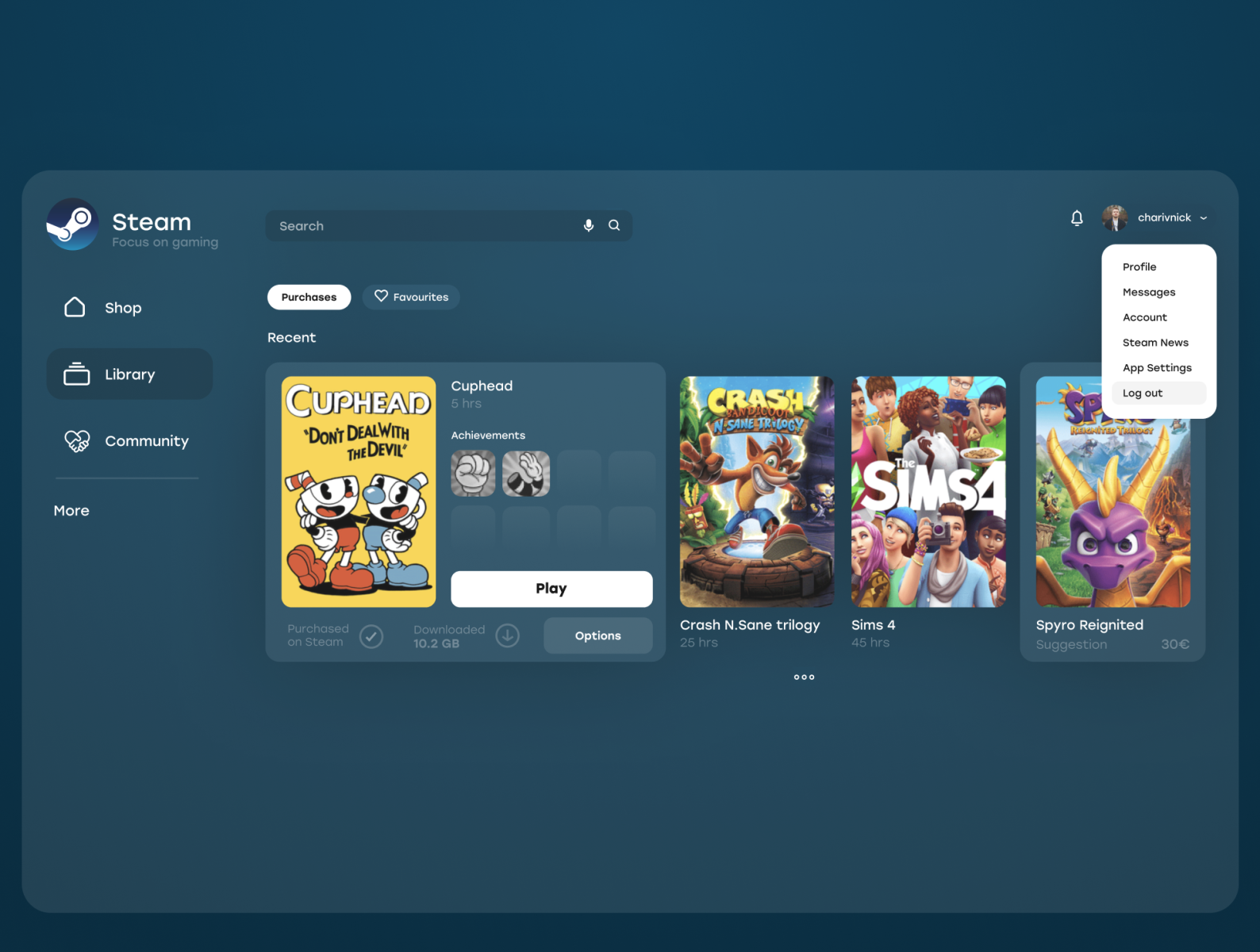Focus the Search input field
The width and height of the screenshot is (1260, 952).
click(x=448, y=225)
